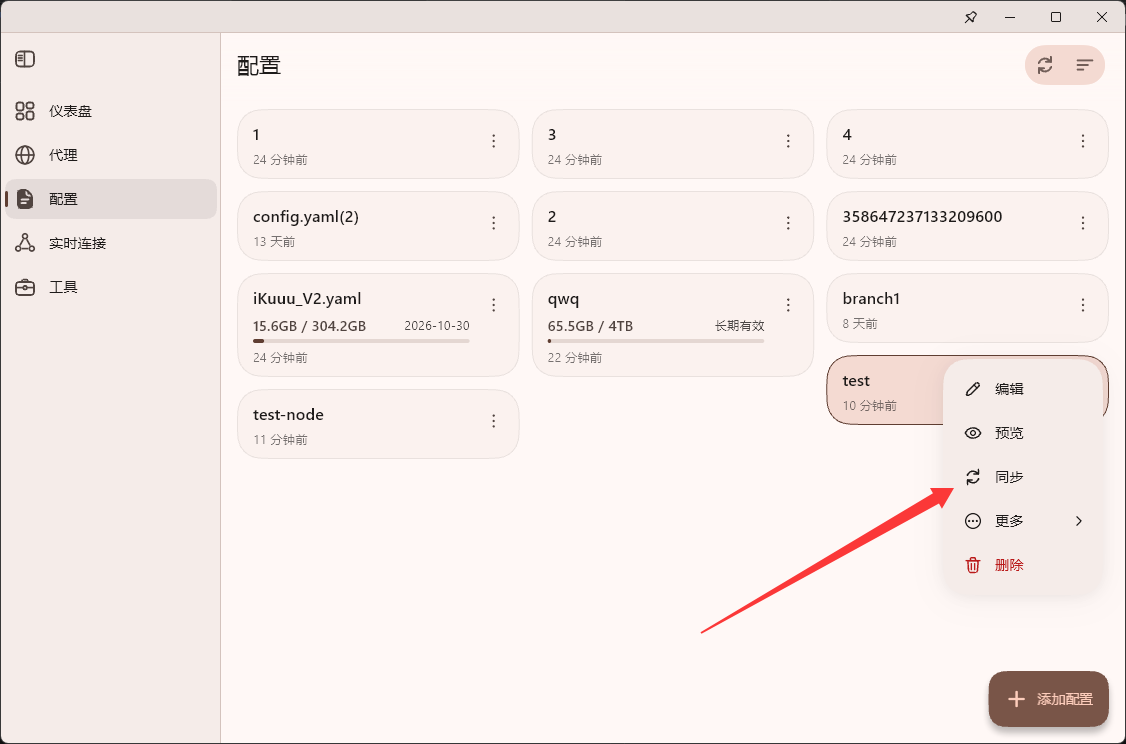
Task: Click 同步 in the context menu
Action: point(1023,477)
